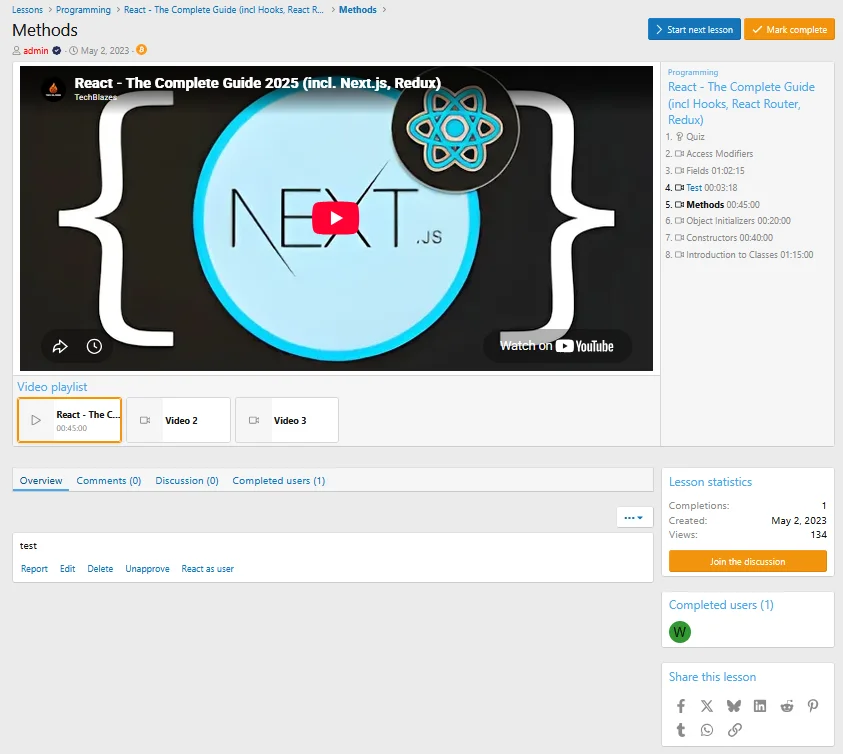Click the play icon in first playlist item

[x=35, y=420]
